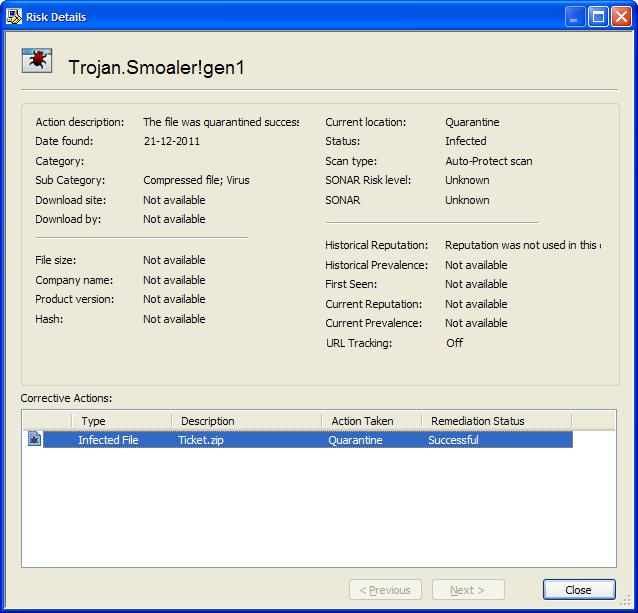Screen dimensions: 638x613
Task: Click the blank icon column header
Action: 47,421
